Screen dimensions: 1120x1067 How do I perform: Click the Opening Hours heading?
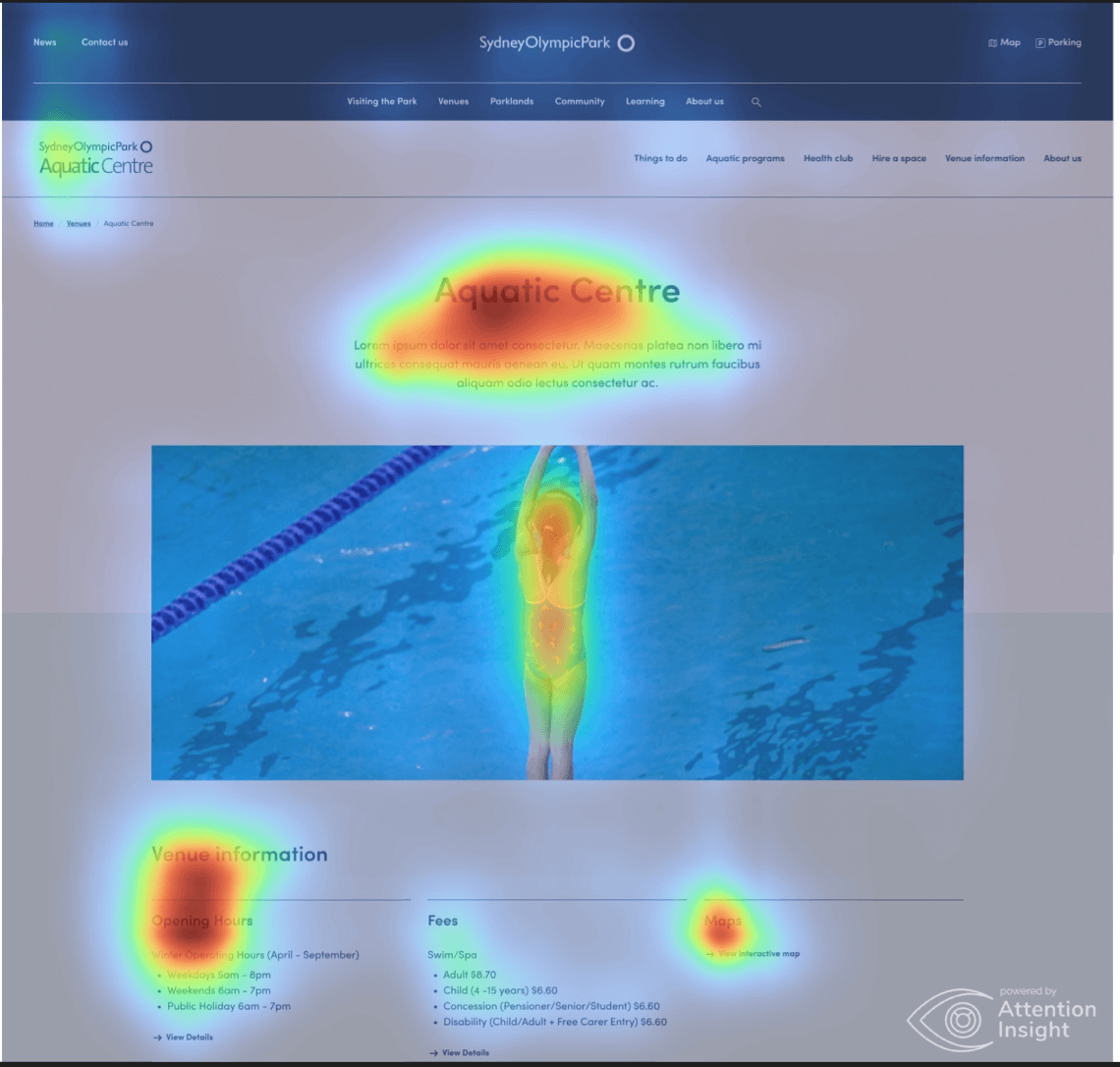[202, 921]
